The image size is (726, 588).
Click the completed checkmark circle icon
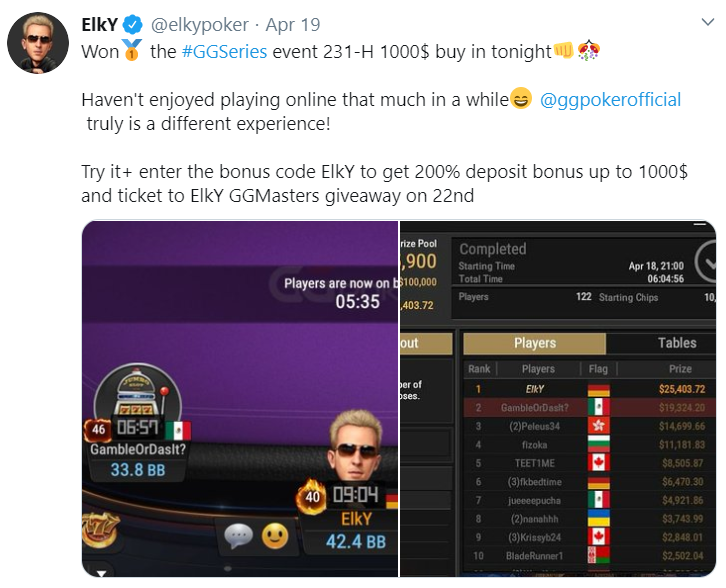click(x=707, y=262)
